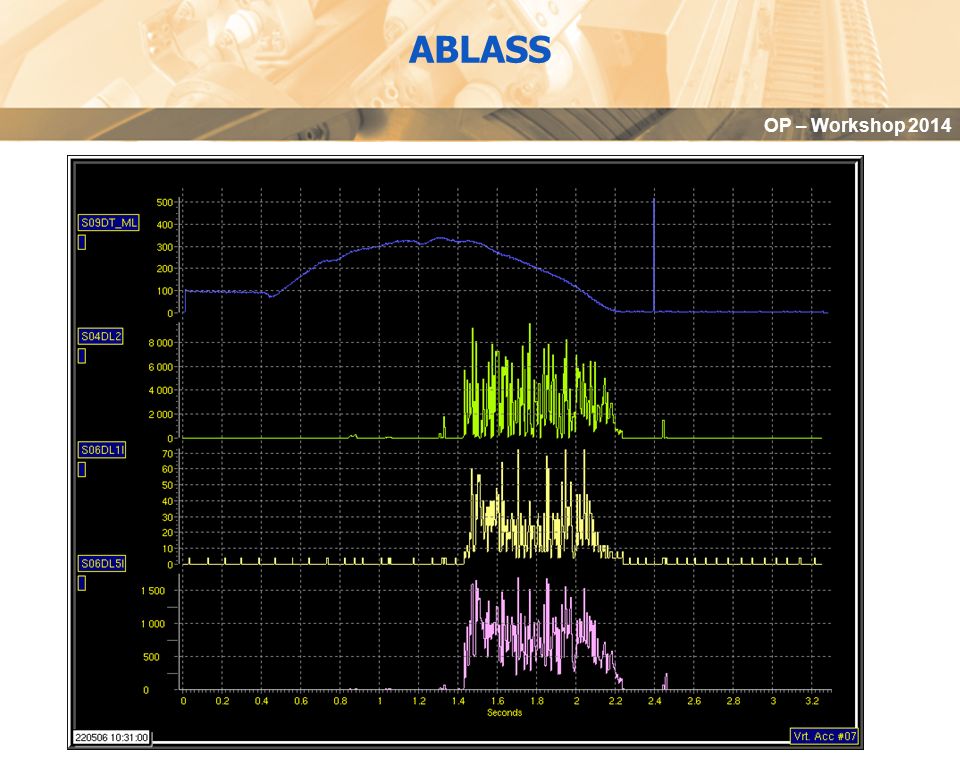Click the 2.4 tick on time axis
This screenshot has height=767, width=960.
[654, 701]
